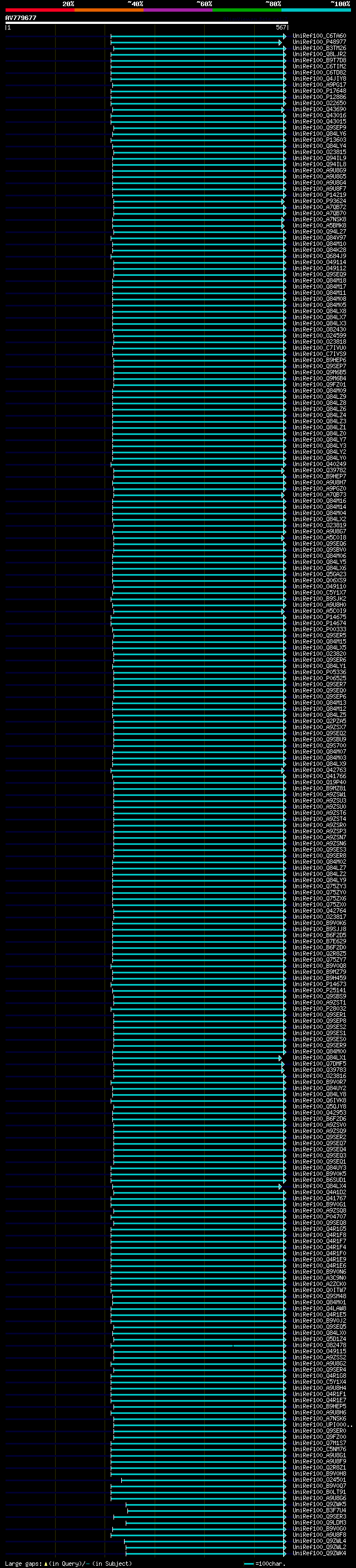Select the UniRef100_O22650 label

pos(319,103)
